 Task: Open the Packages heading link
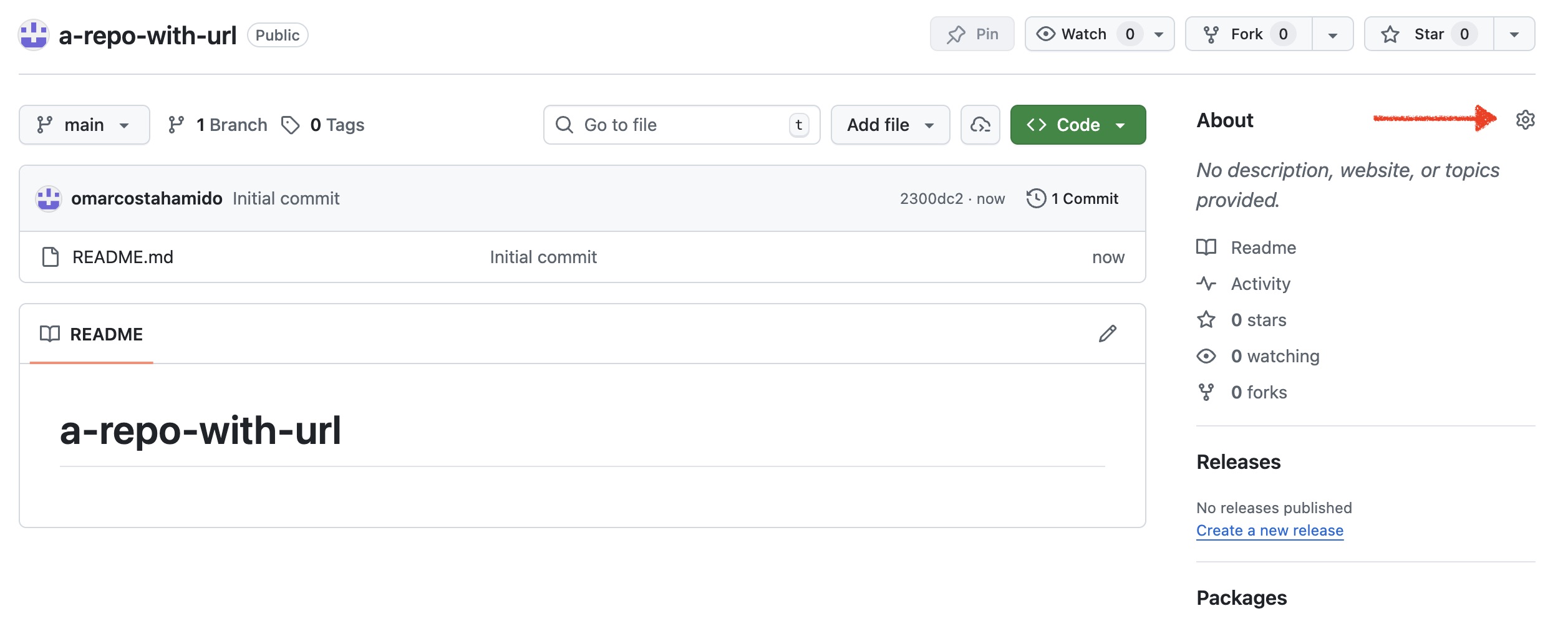(x=1241, y=598)
